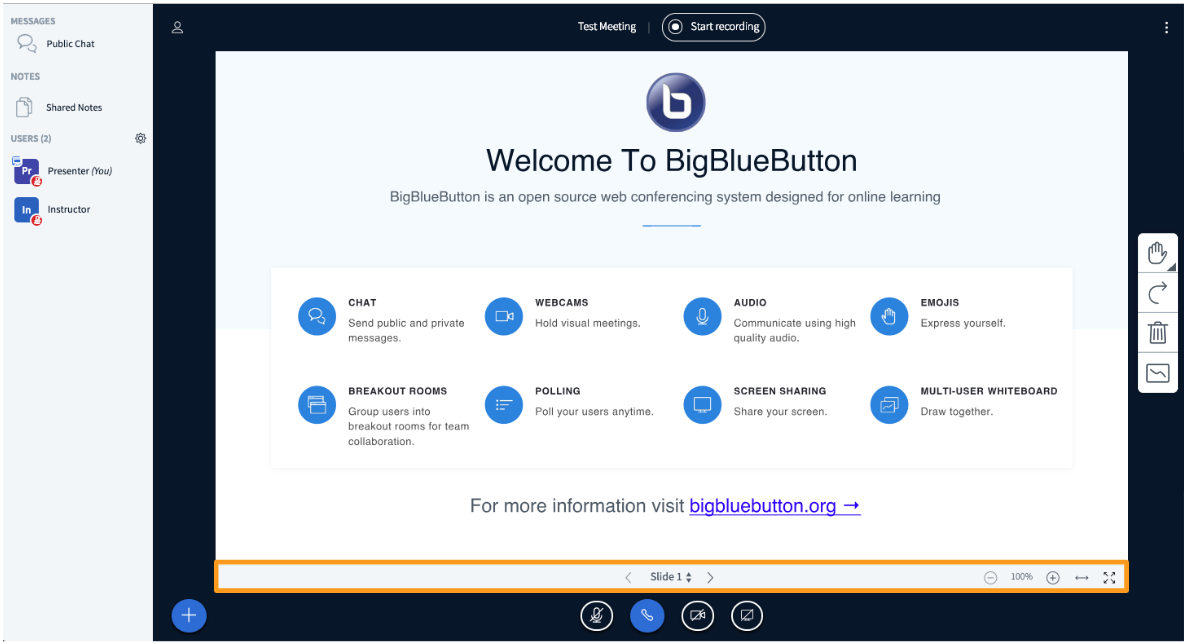
Task: Click the Emojis hand icon on the slide
Action: (x=890, y=316)
